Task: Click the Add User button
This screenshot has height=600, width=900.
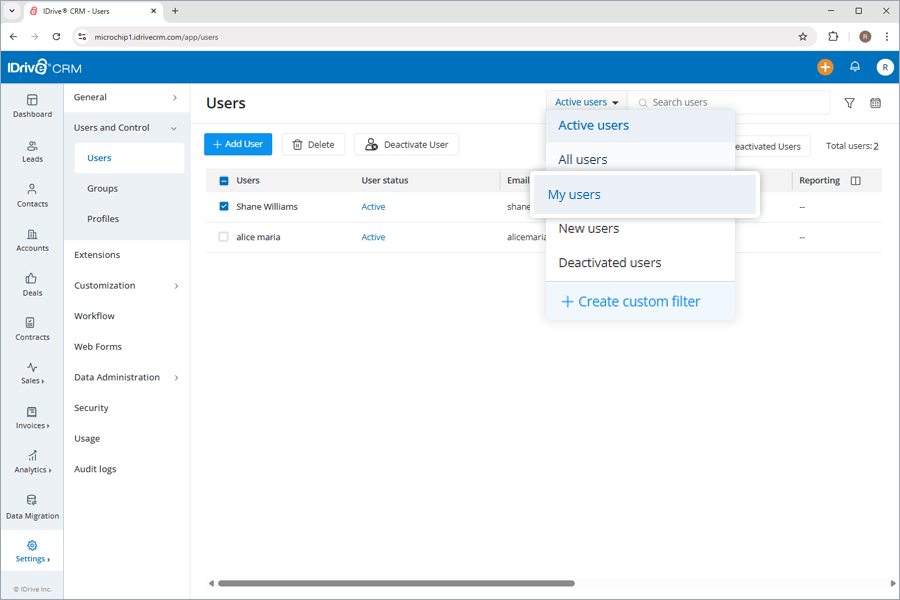Action: [237, 143]
